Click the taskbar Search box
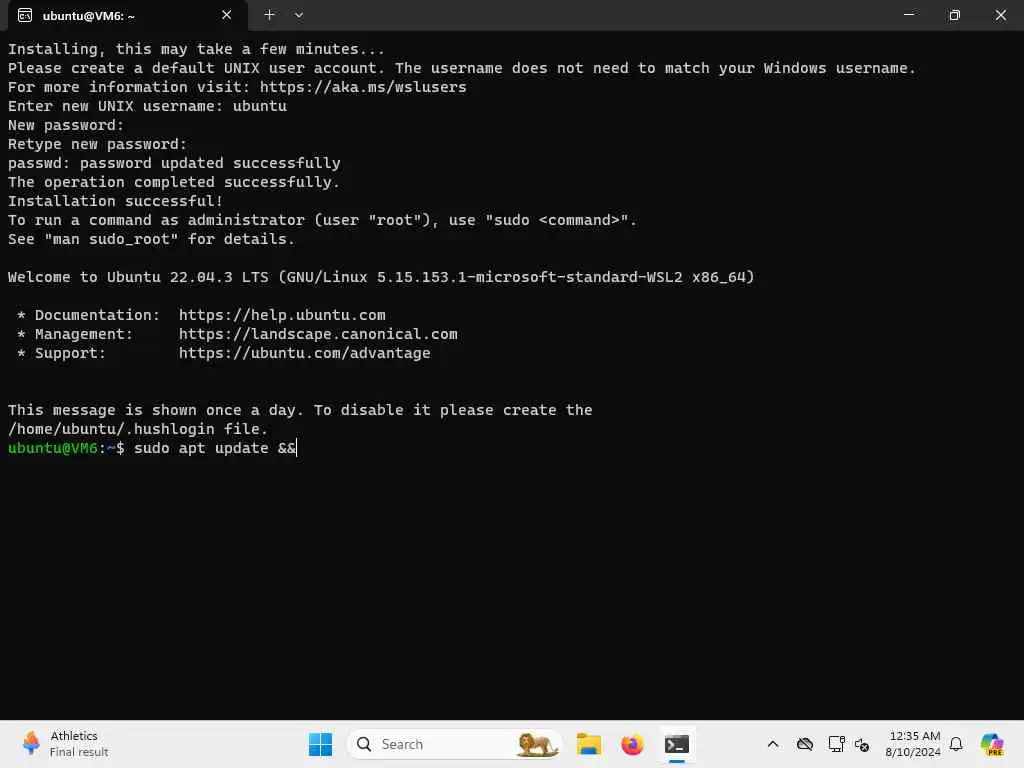Viewport: 1024px width, 768px height. point(455,744)
